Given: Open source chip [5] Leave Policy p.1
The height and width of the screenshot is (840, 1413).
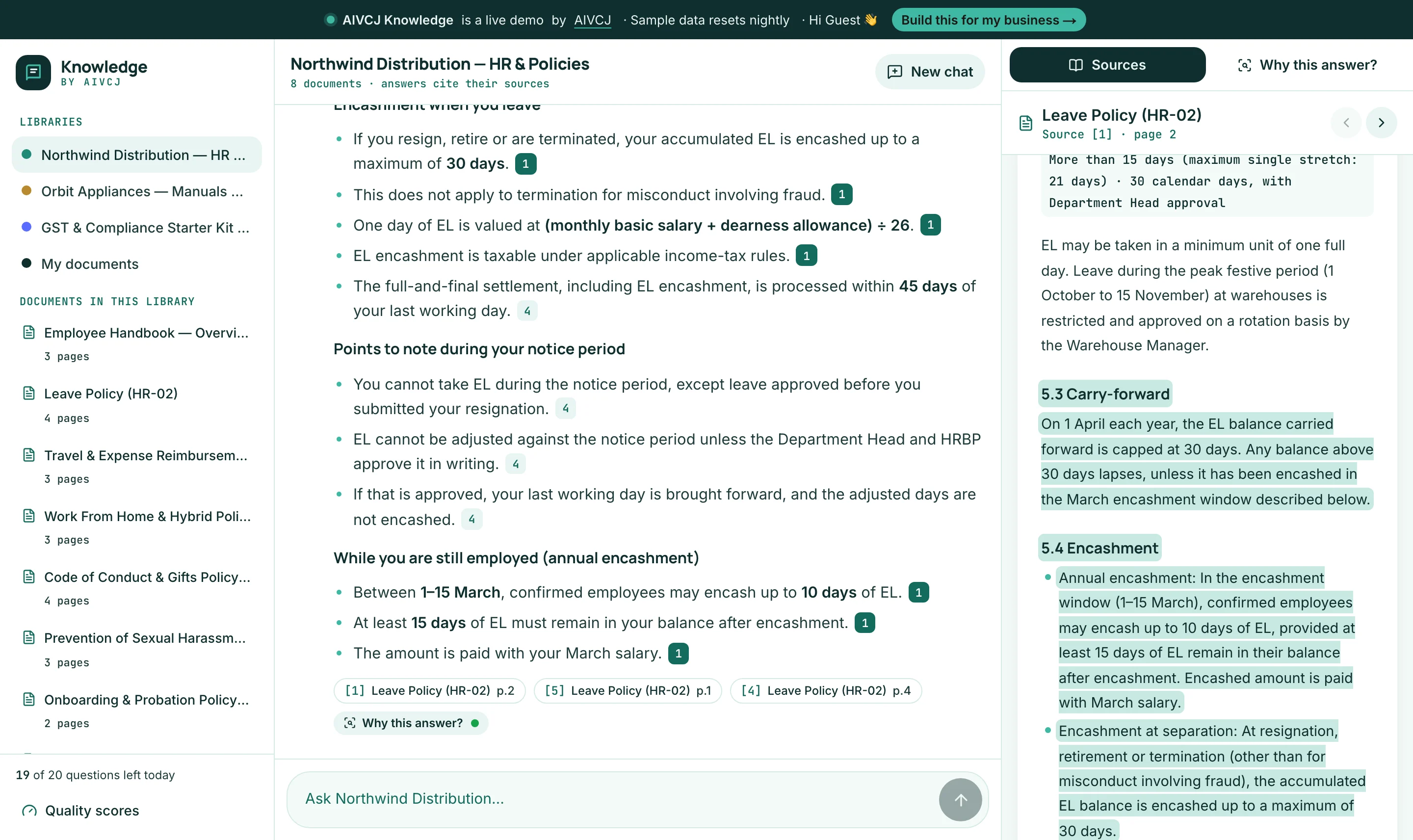Looking at the screenshot, I should coord(628,690).
